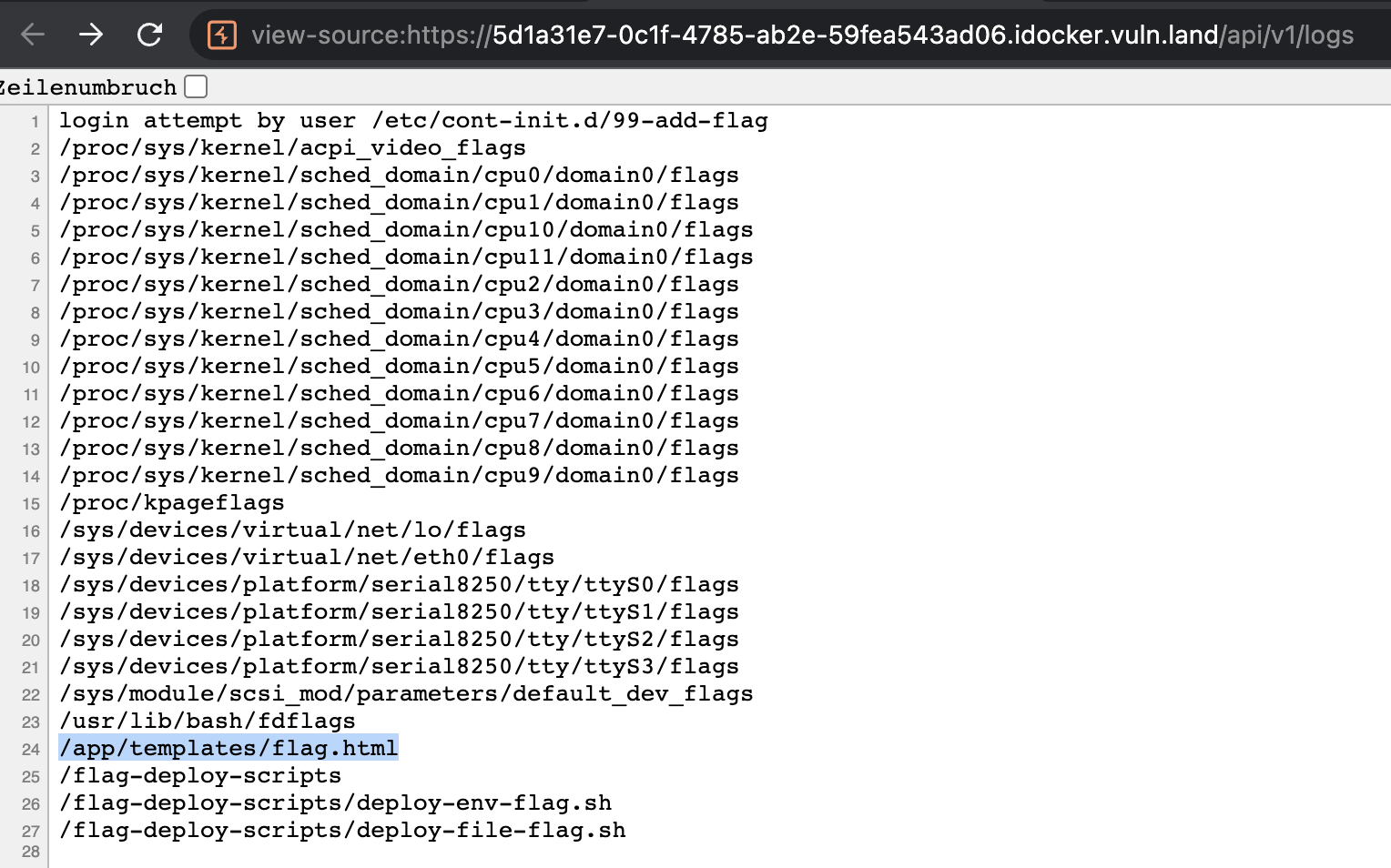Click the /flag-deploy-scripts/deploy-file-flag.sh text
This screenshot has height=868, width=1391.
pos(342,830)
